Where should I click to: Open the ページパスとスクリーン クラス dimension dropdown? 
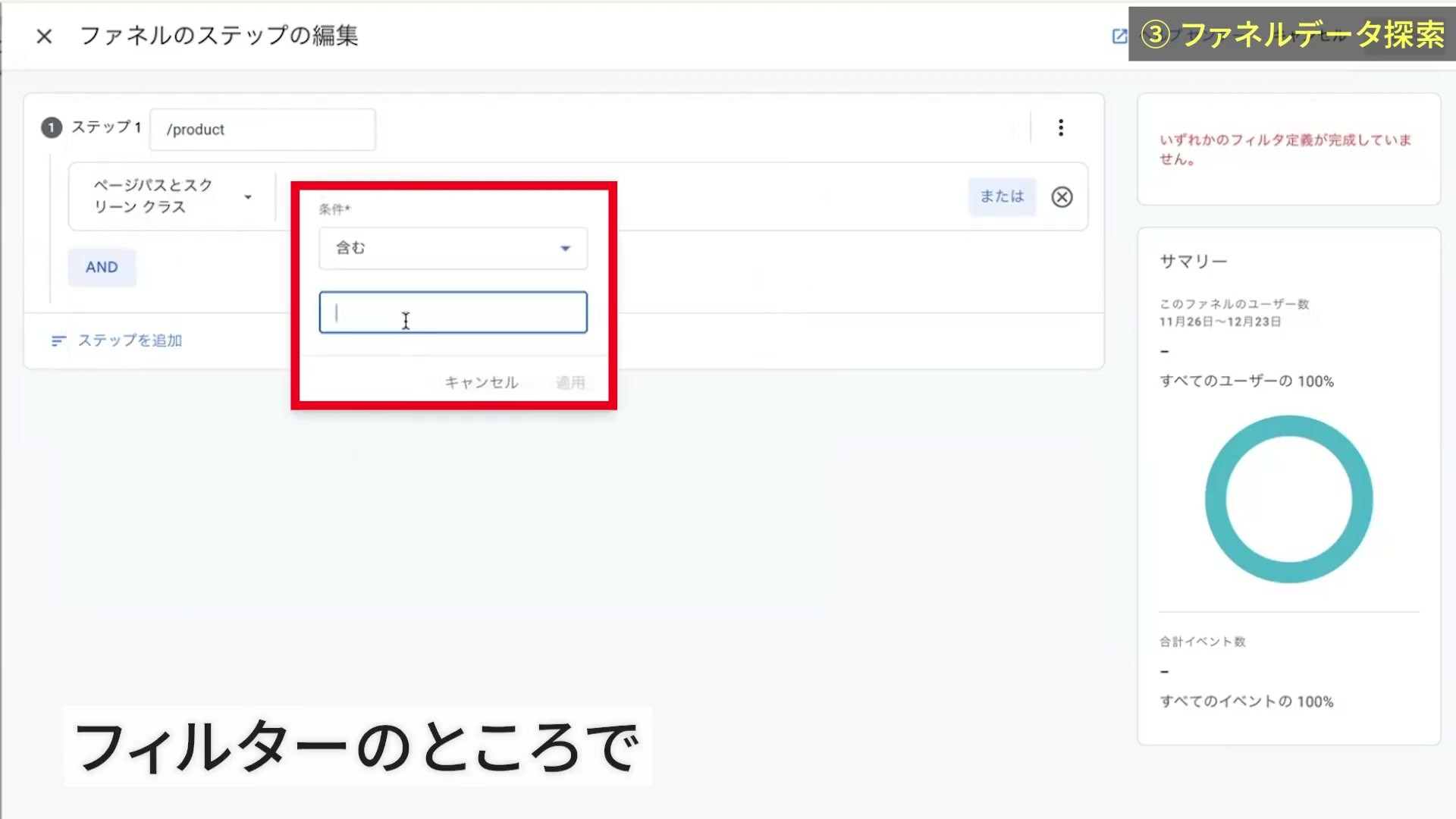(172, 196)
